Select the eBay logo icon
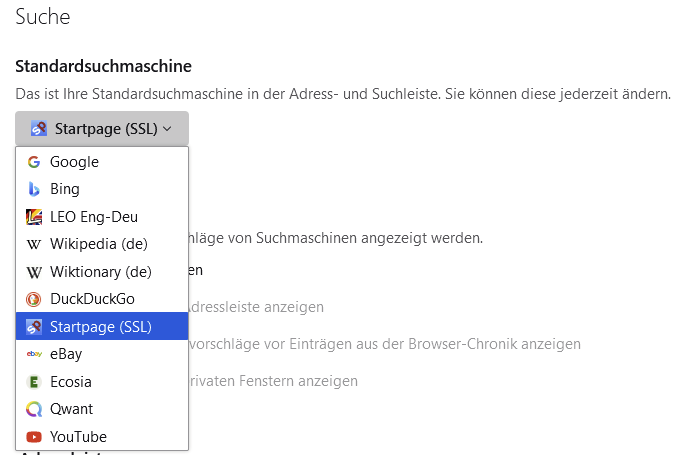 tap(33, 354)
